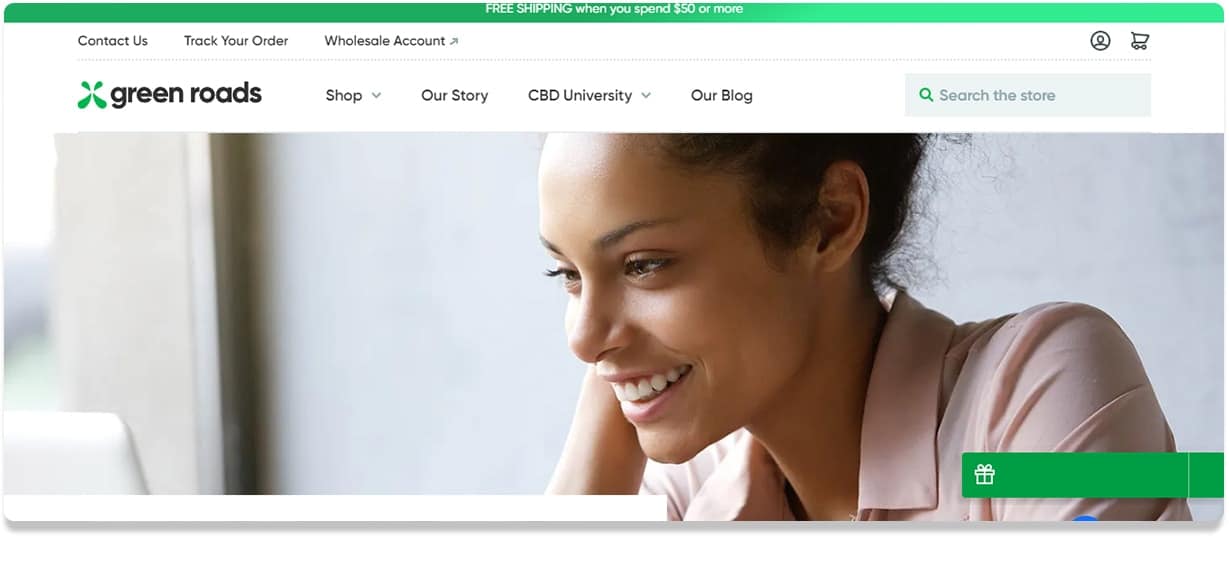Image resolution: width=1229 pixels, height=562 pixels.
Task: Open the Contact Us link
Action: pyautogui.click(x=112, y=41)
